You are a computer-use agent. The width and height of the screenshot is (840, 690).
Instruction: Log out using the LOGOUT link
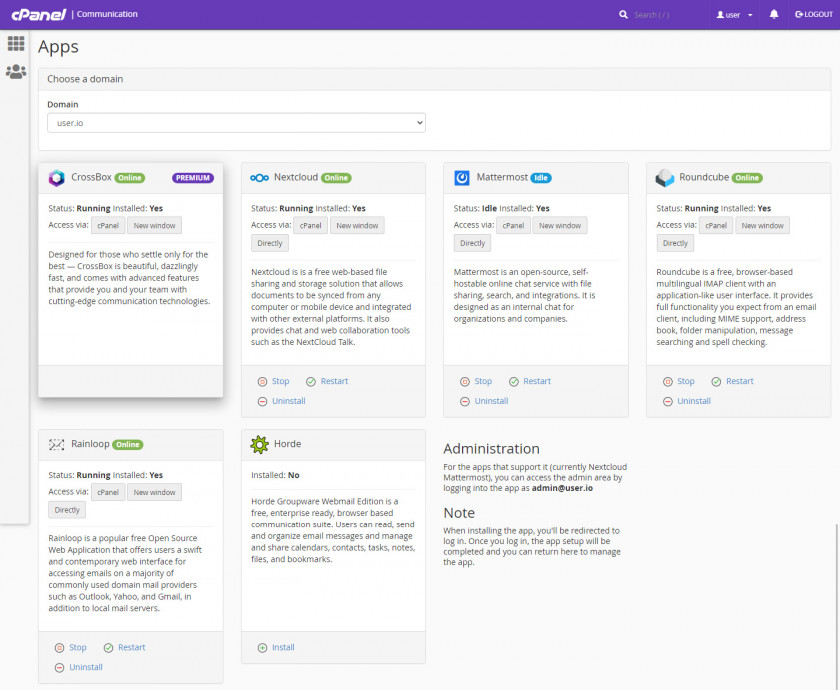[814, 14]
